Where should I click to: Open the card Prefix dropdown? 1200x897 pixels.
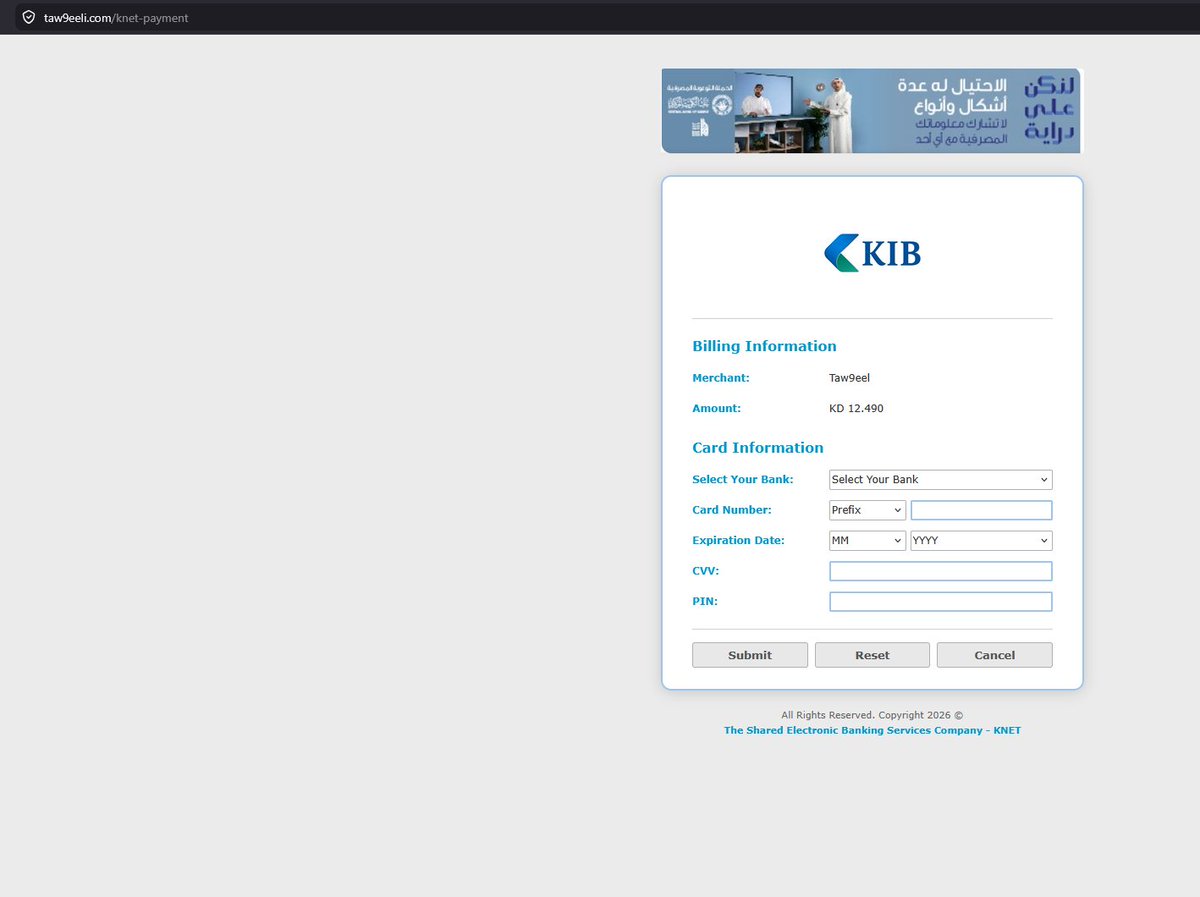(x=868, y=510)
